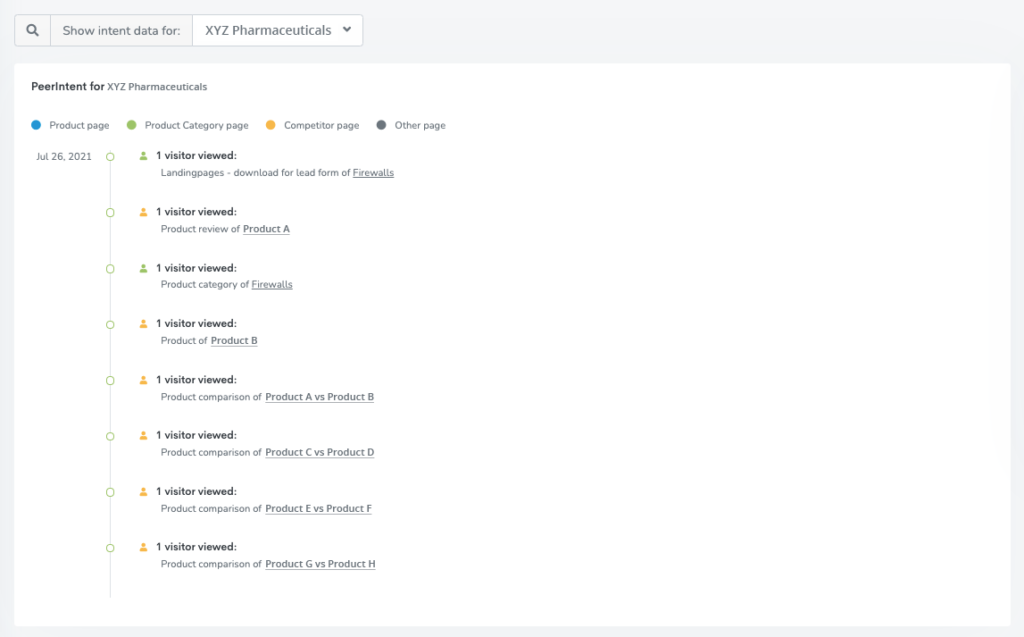Open the Product A review link
This screenshot has width=1024, height=637.
[266, 229]
